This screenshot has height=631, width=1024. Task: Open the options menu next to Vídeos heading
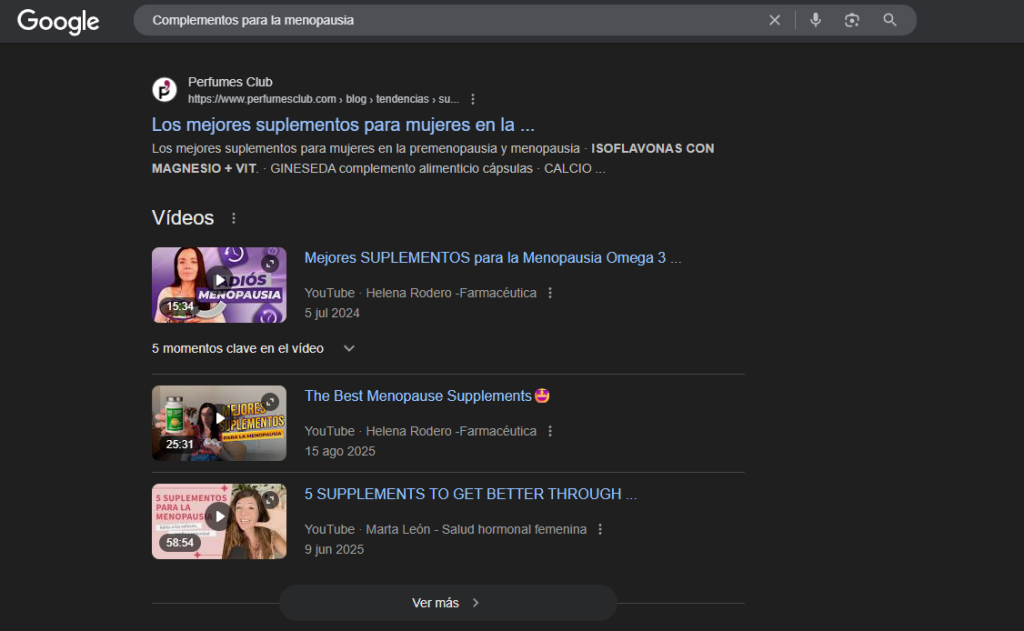(x=234, y=218)
